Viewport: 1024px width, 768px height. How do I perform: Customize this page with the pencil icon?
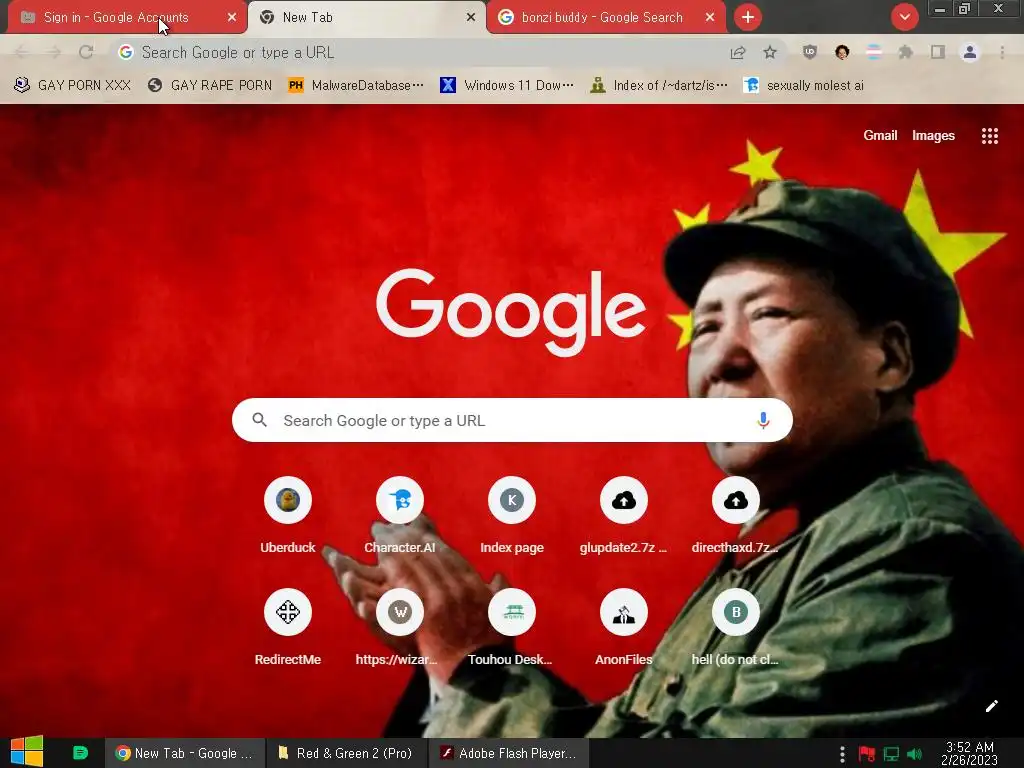tap(991, 706)
